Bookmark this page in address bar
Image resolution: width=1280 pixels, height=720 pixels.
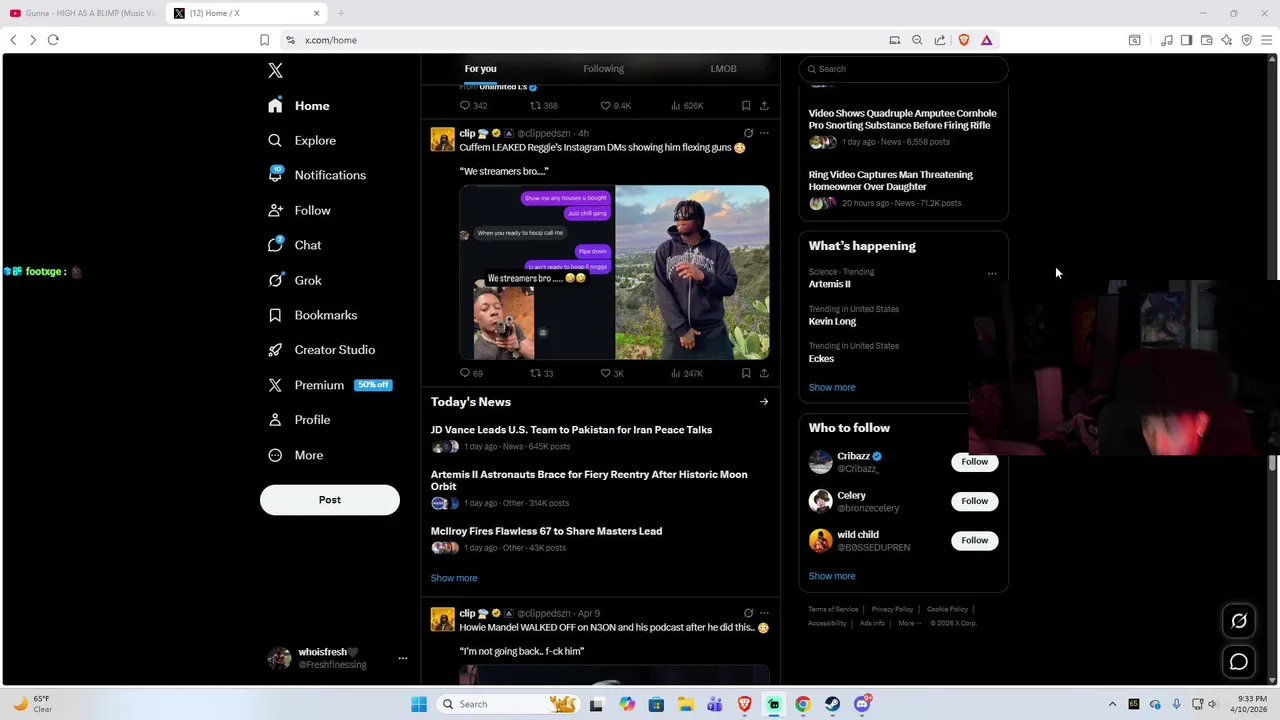point(264,40)
